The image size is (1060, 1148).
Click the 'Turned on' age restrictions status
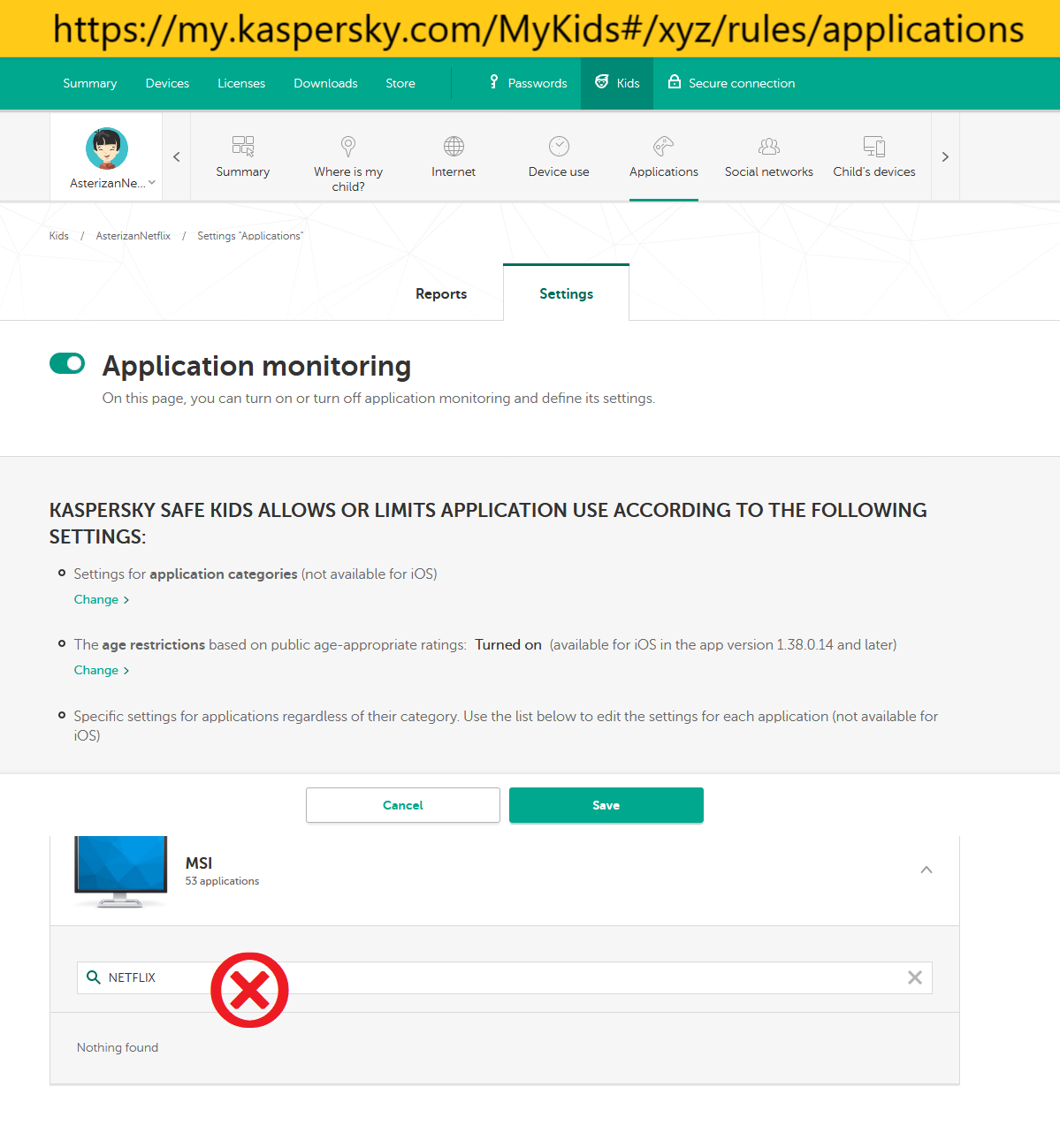point(508,644)
